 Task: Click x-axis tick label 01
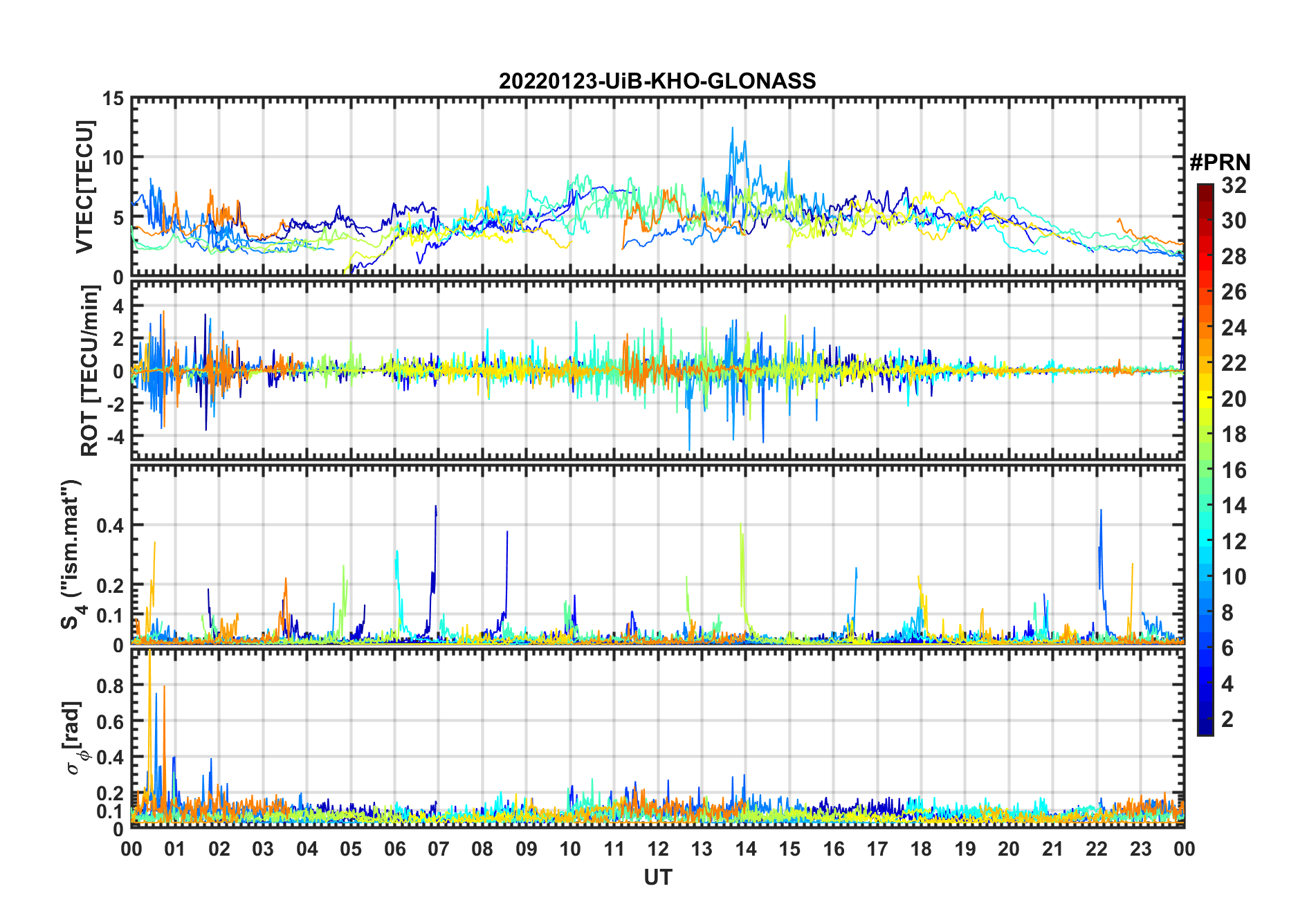[x=175, y=849]
